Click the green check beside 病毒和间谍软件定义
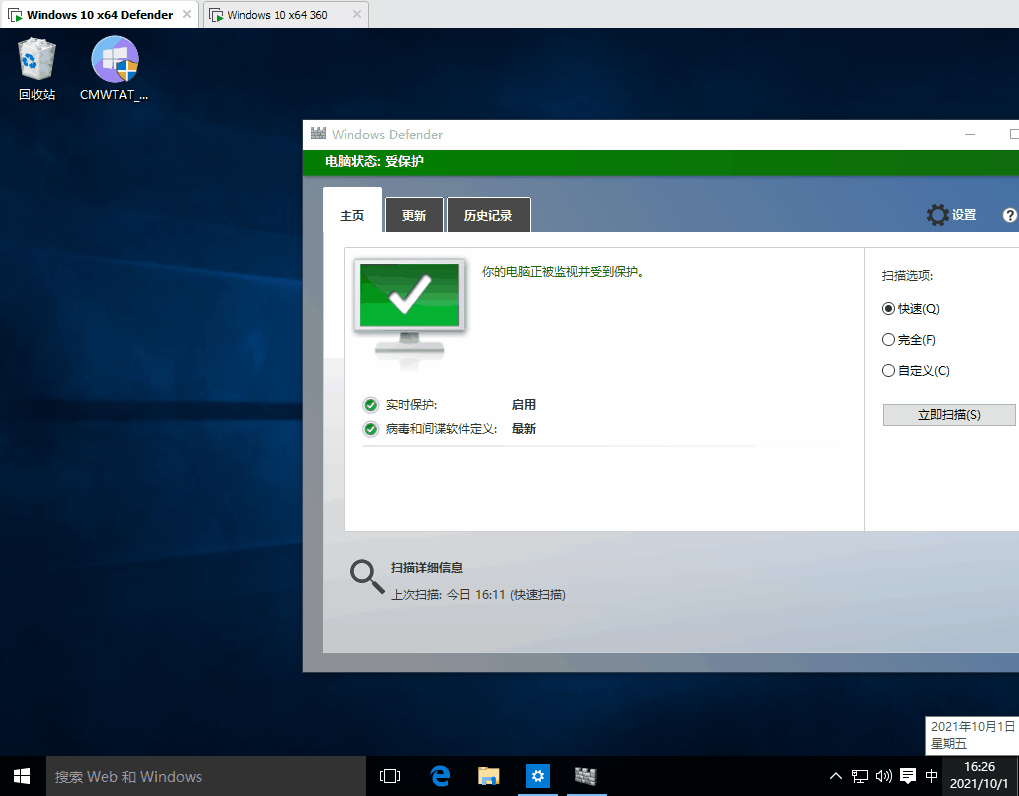The image size is (1019, 796). (x=370, y=429)
